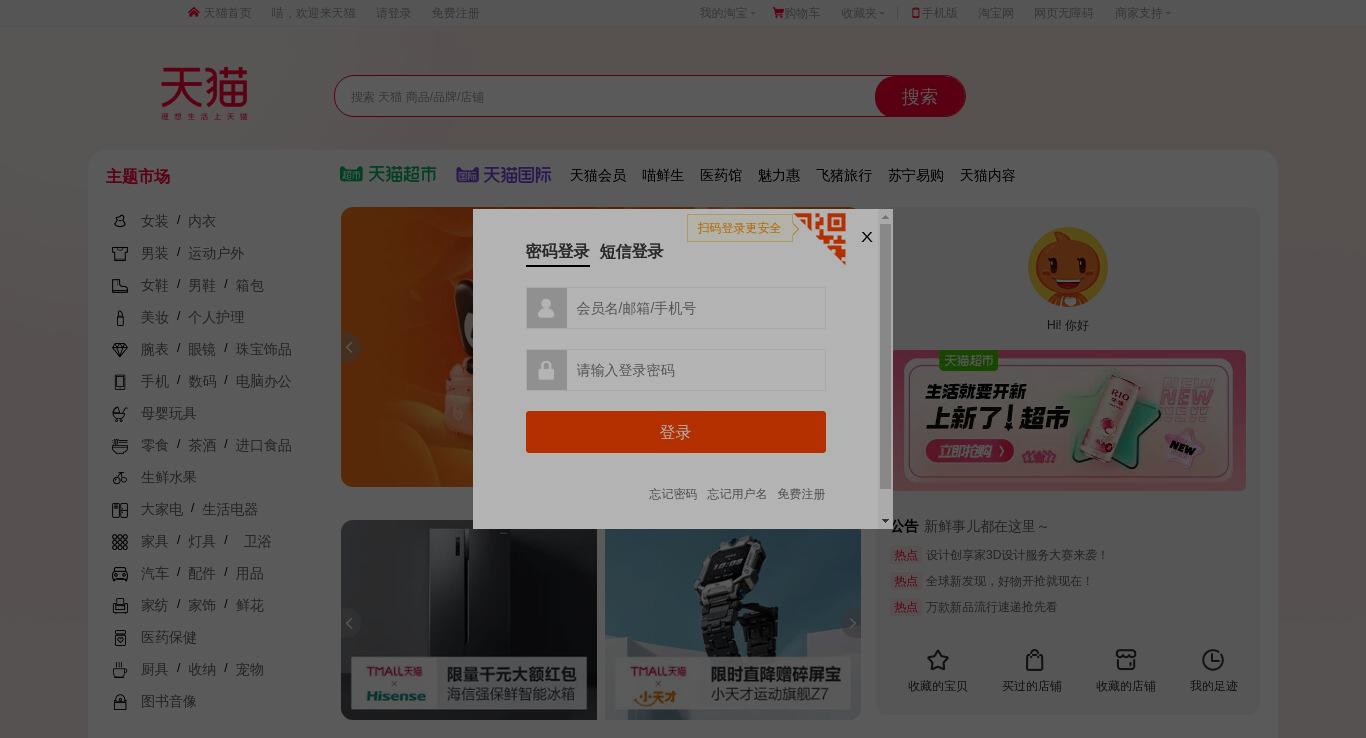Close the login dialog
Screen dimensions: 1366x738
[x=867, y=237]
